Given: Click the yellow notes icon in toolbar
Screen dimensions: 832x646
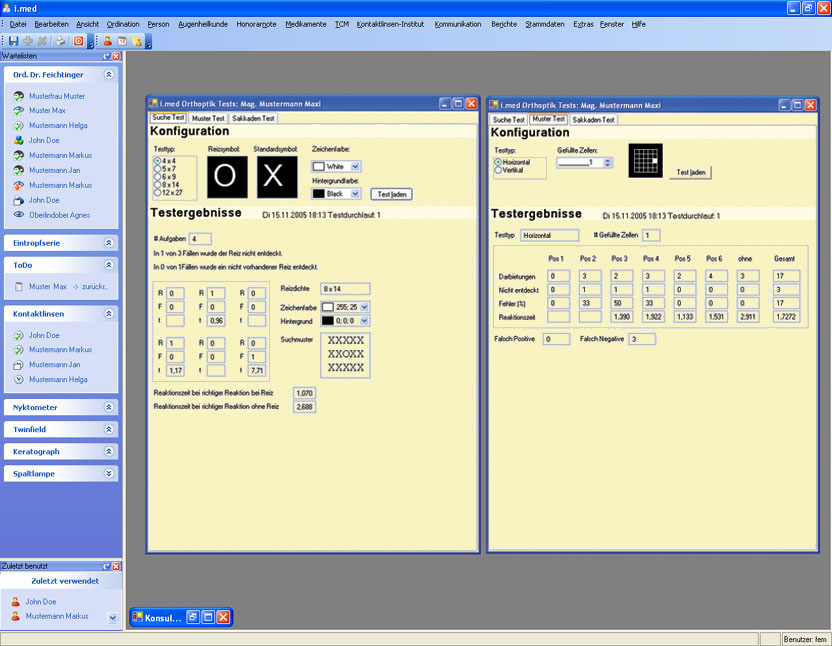Looking at the screenshot, I should coord(136,41).
